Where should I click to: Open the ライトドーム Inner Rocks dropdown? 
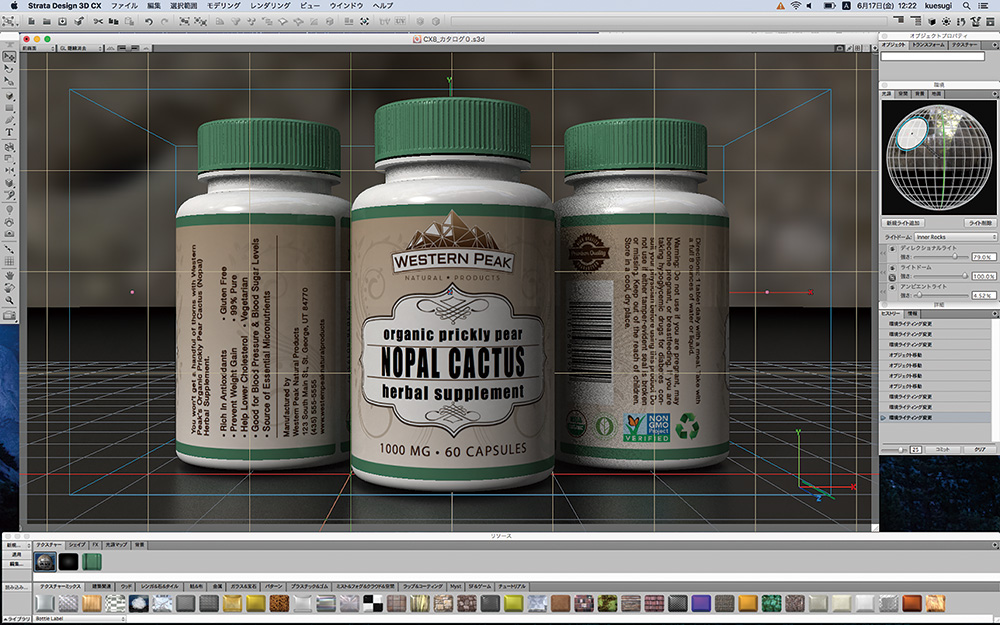pos(956,237)
